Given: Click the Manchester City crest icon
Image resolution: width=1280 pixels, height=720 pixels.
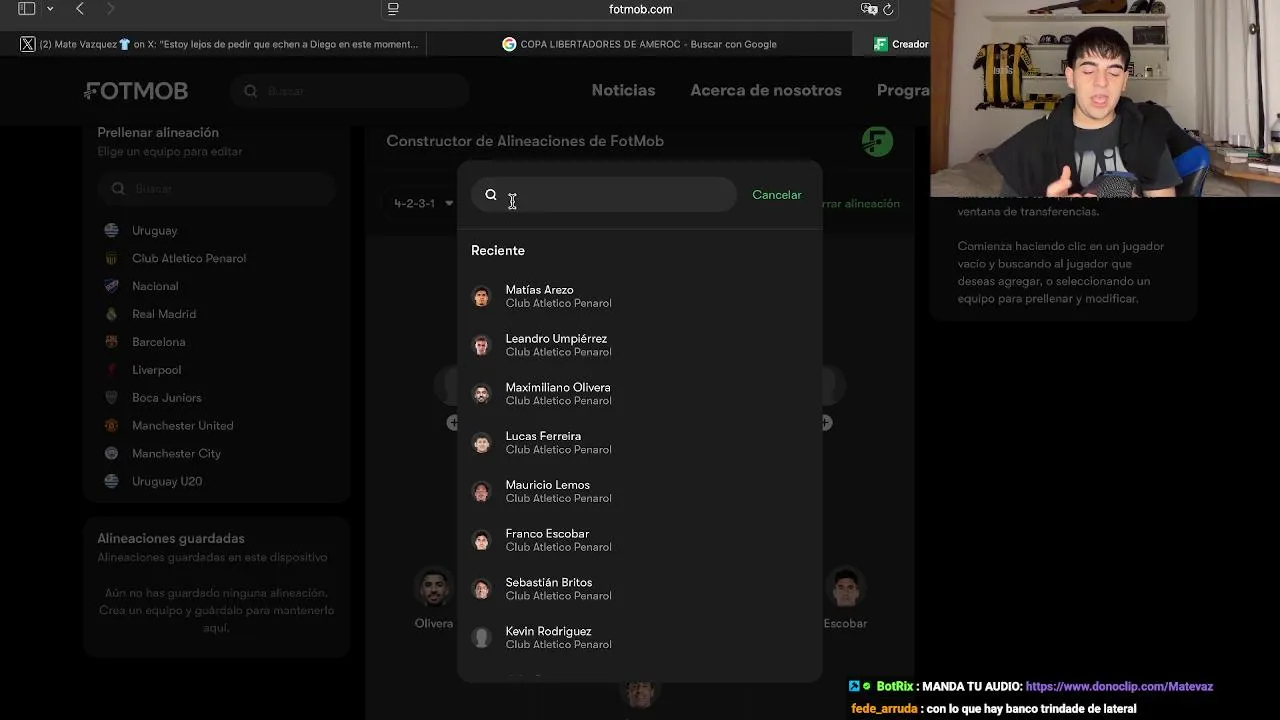Looking at the screenshot, I should coord(111,453).
